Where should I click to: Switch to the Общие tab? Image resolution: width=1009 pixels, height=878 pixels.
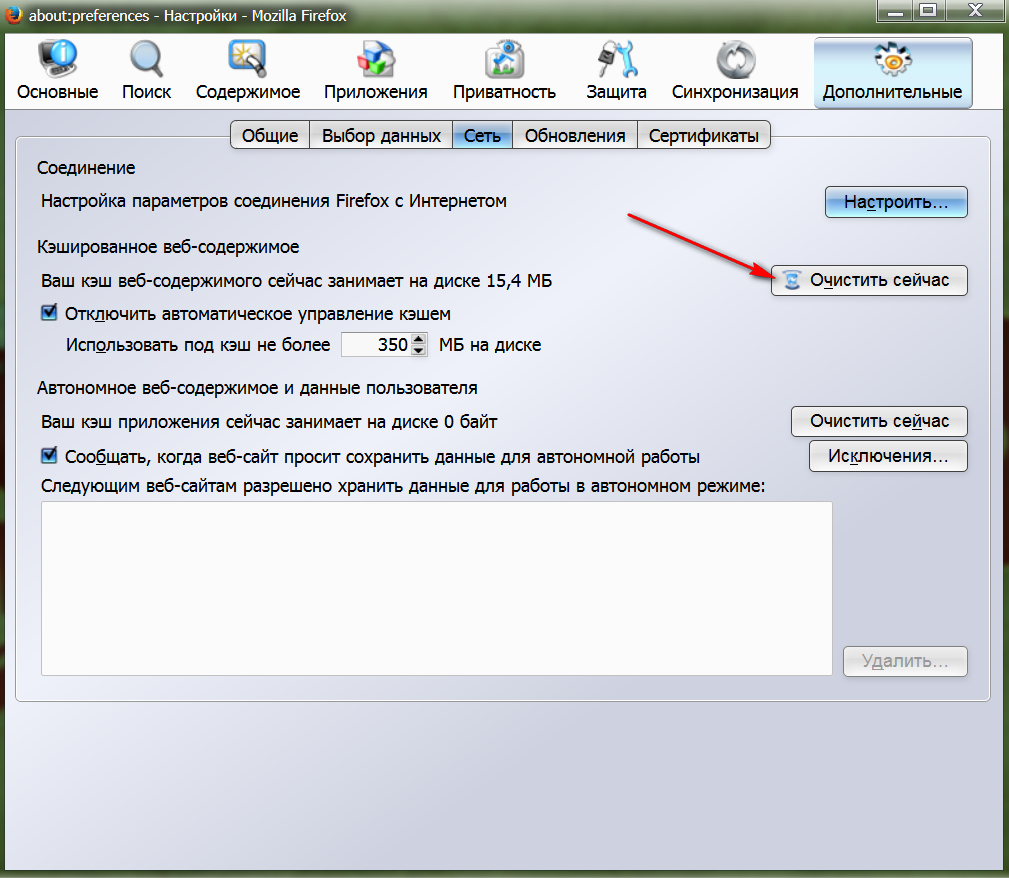click(x=270, y=135)
